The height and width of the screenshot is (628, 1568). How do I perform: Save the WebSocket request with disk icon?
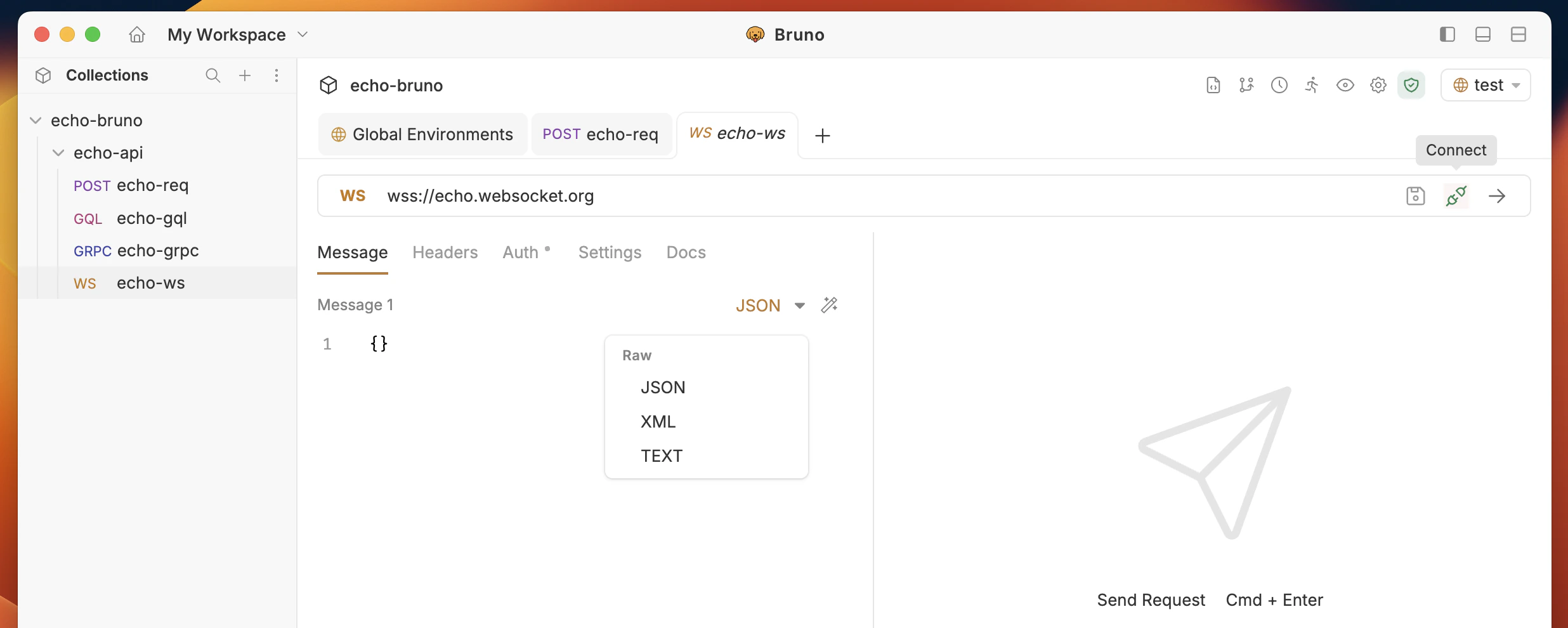coord(1415,195)
